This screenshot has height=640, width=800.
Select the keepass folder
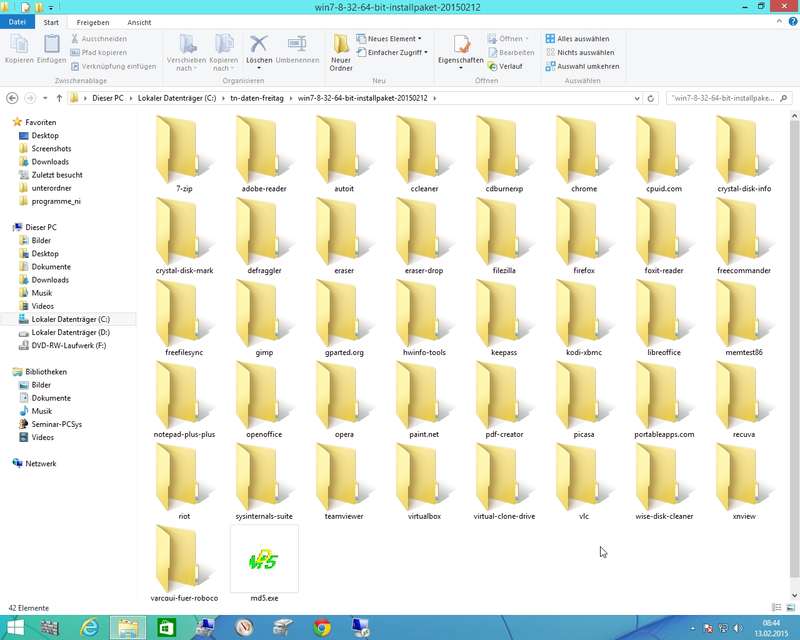coord(504,318)
